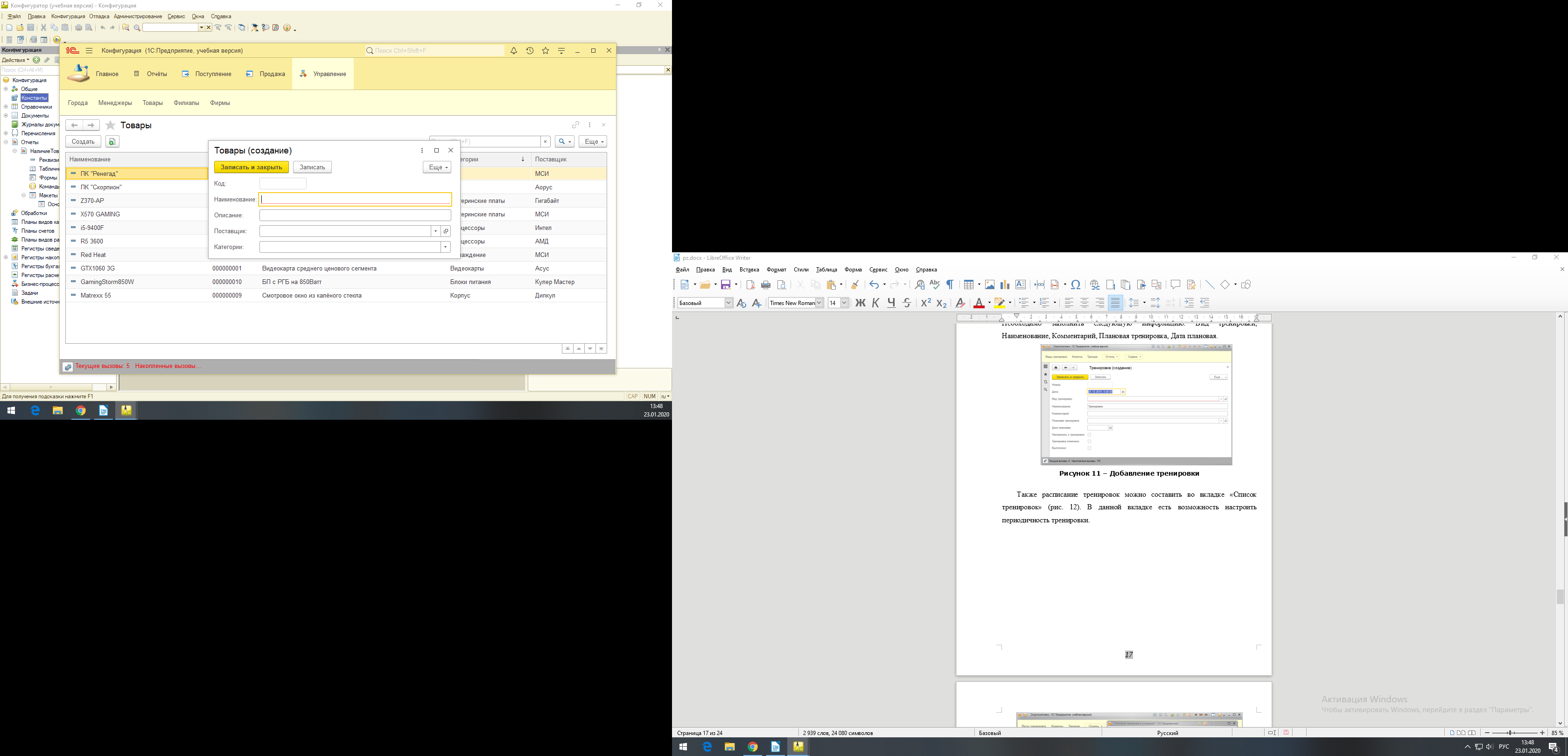Insert image in LibreOffice Writer
The image size is (1568, 756).
pyautogui.click(x=990, y=284)
